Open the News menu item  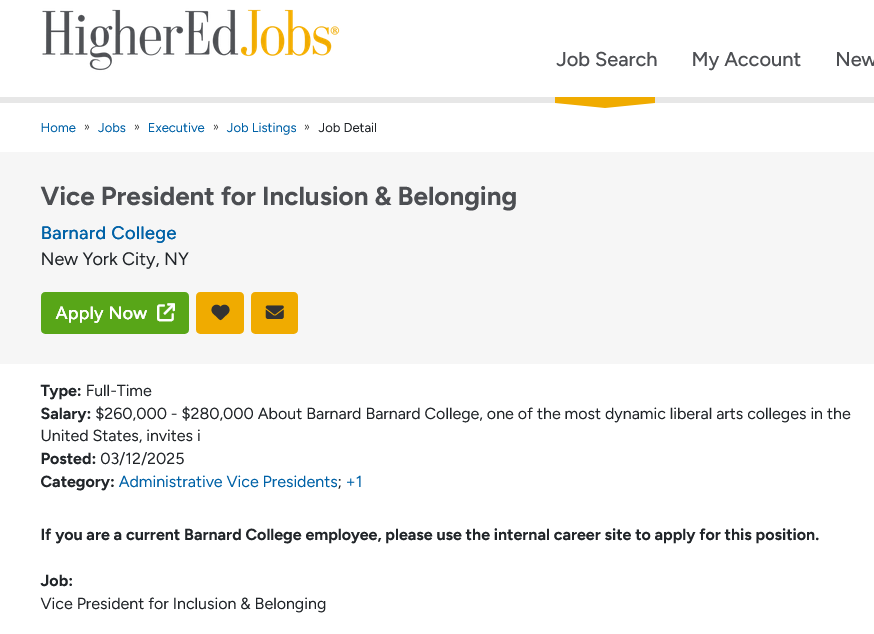854,59
